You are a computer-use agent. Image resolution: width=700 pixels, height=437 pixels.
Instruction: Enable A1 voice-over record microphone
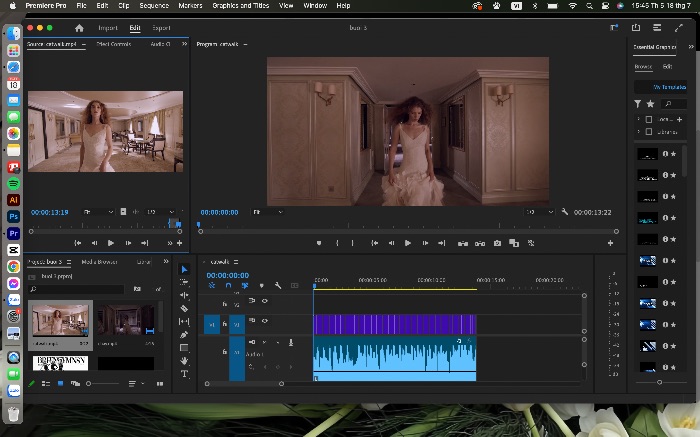pos(291,342)
